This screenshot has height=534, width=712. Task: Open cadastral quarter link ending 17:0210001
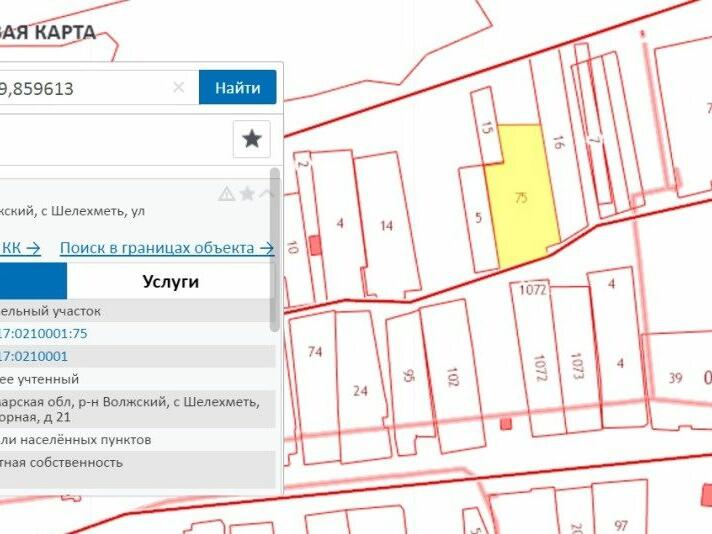(x=34, y=356)
